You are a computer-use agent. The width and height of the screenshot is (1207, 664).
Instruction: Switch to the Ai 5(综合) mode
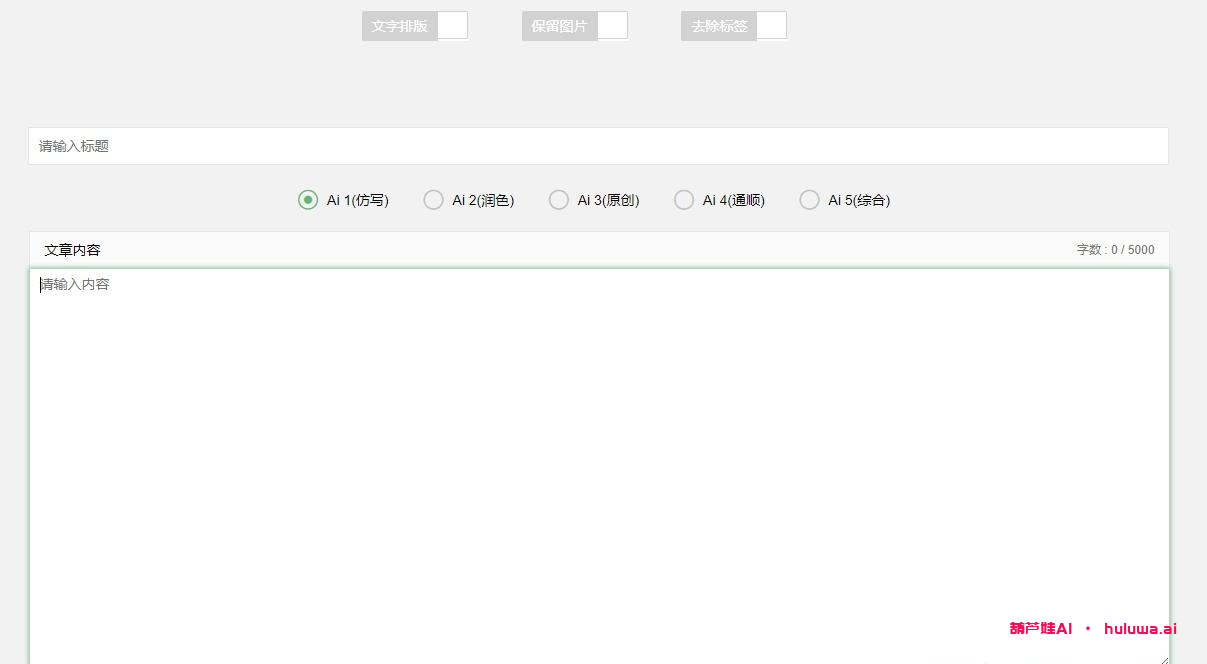pyautogui.click(x=809, y=200)
